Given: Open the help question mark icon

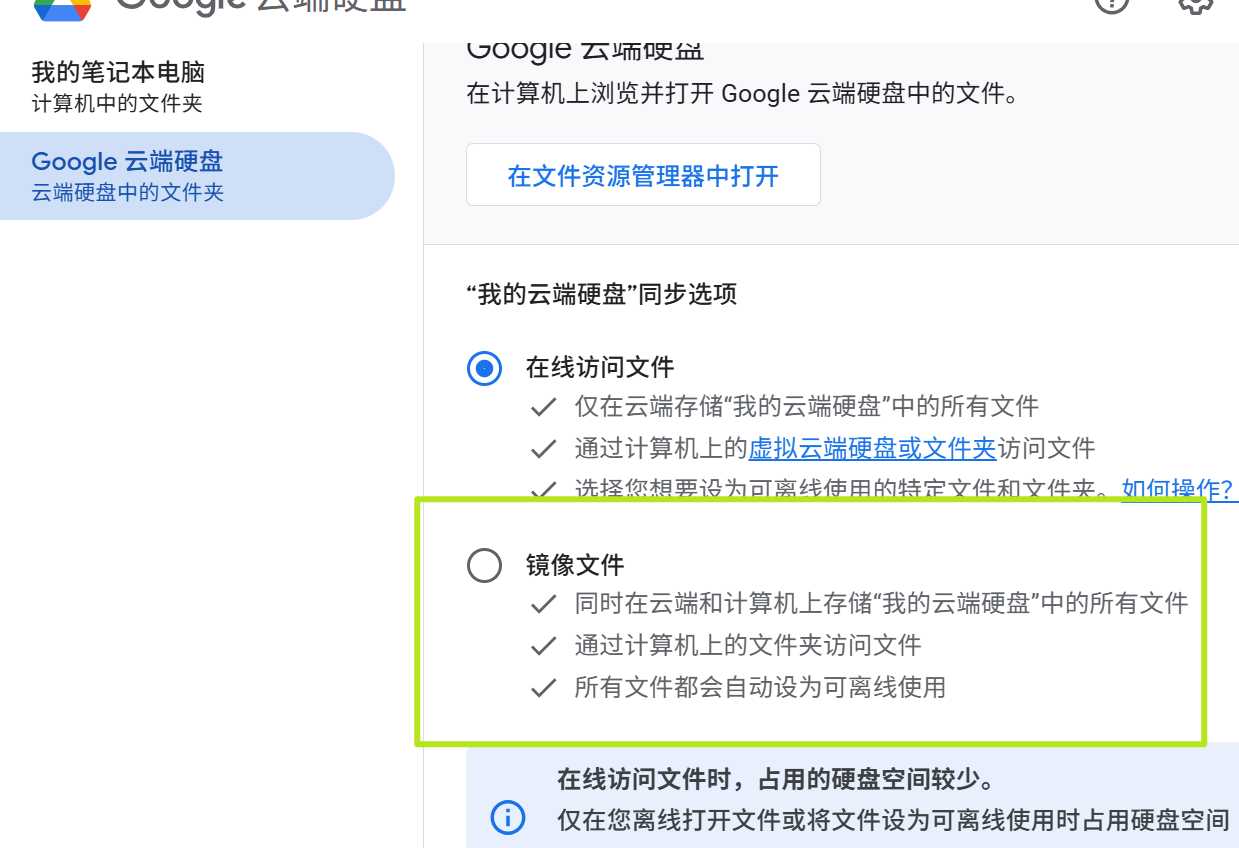Looking at the screenshot, I should pos(1111,5).
